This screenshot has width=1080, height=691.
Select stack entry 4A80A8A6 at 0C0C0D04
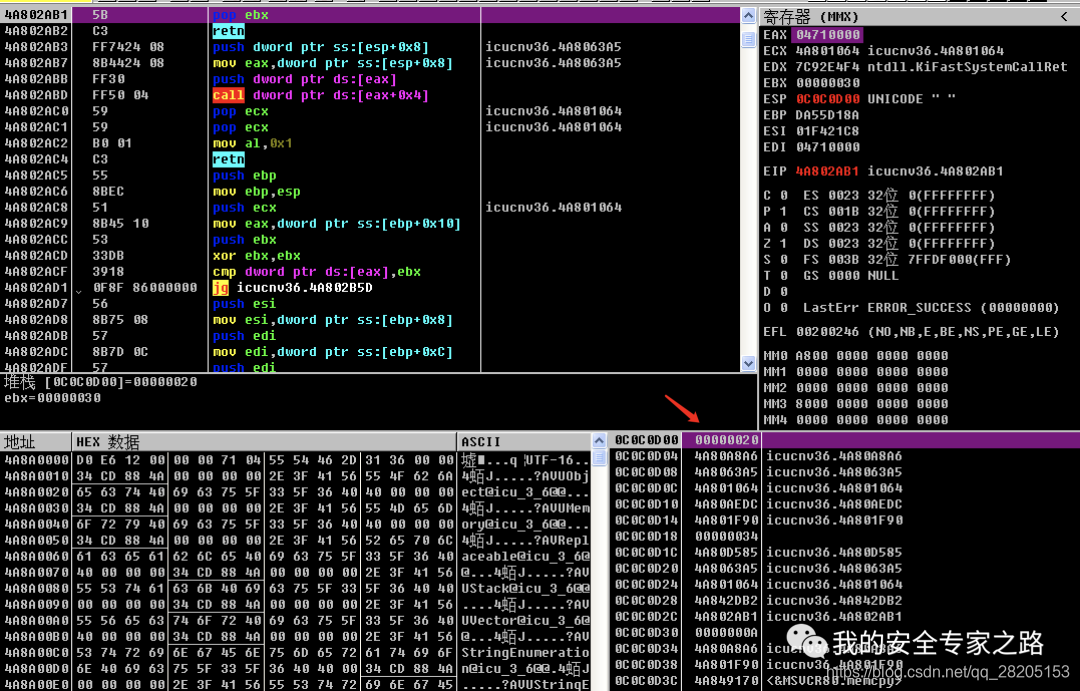click(x=727, y=456)
